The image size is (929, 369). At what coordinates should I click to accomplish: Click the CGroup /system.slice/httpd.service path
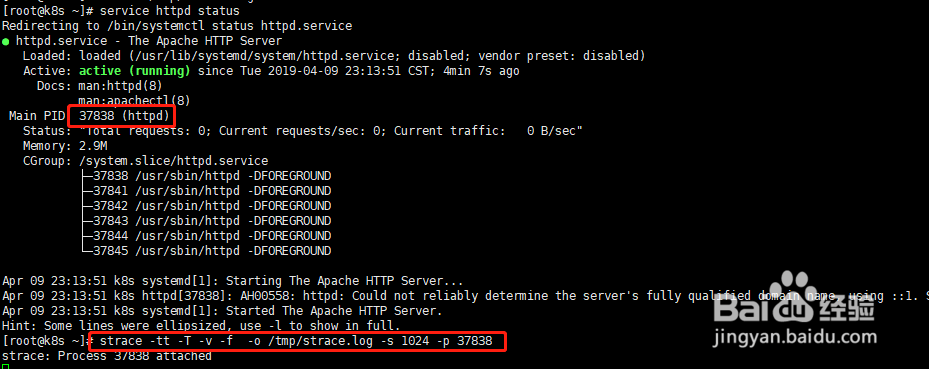pos(174,161)
